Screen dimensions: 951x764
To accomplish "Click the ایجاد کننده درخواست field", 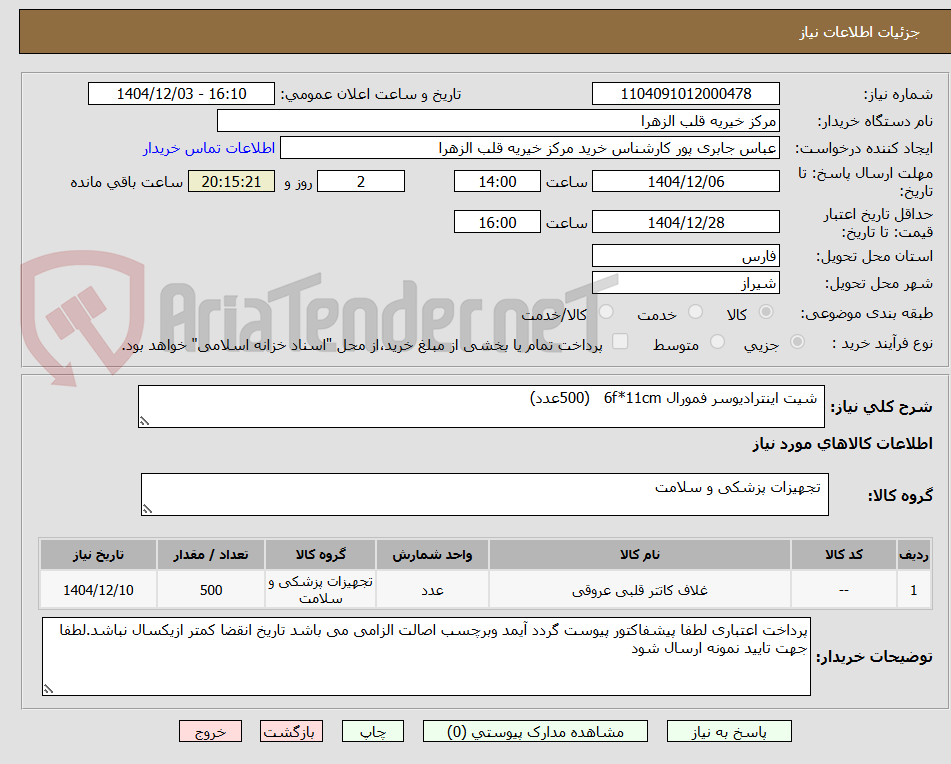I will [x=529, y=148].
